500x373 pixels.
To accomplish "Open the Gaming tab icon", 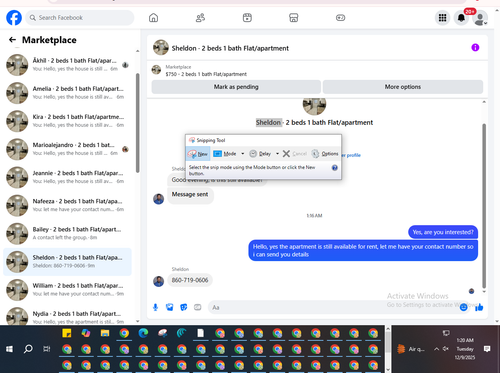I will tap(340, 18).
